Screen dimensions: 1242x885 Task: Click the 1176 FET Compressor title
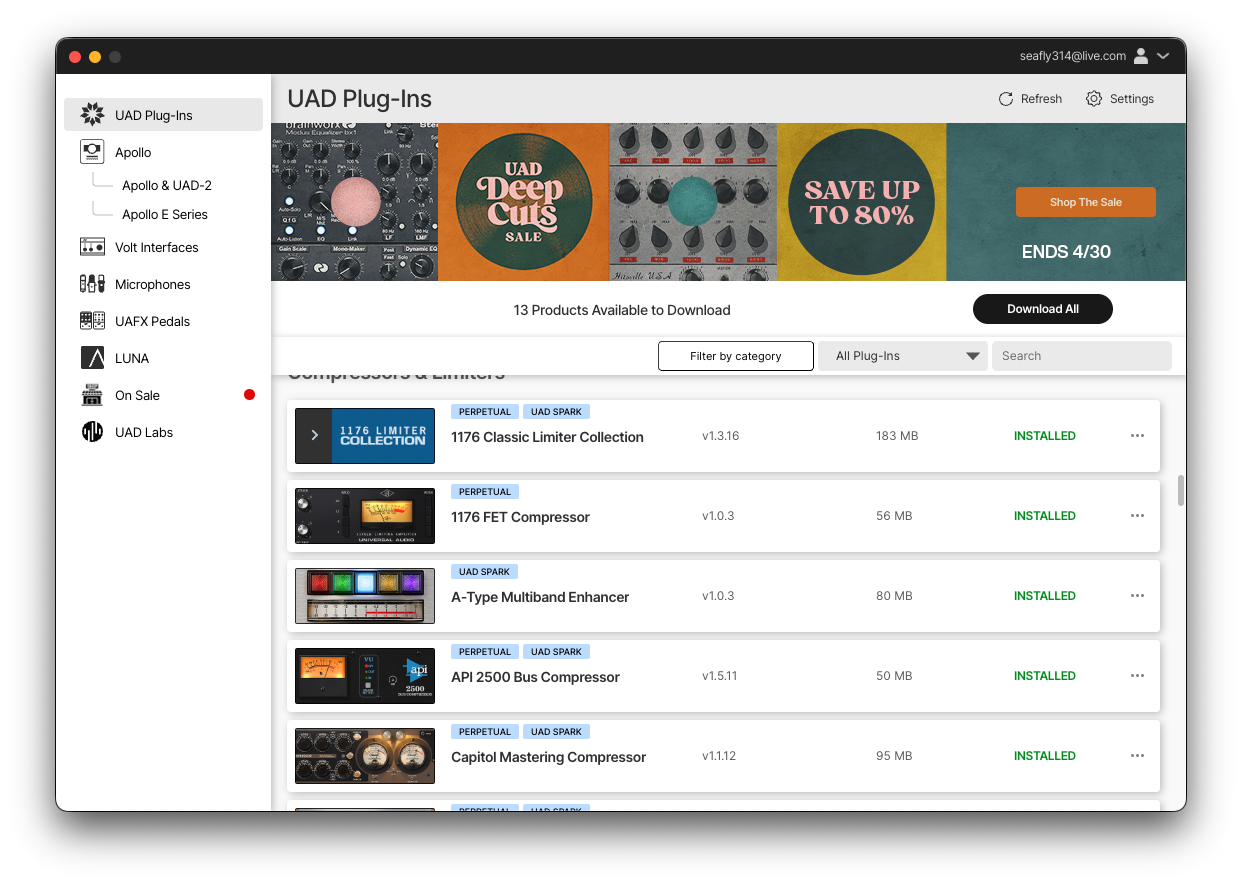[520, 517]
